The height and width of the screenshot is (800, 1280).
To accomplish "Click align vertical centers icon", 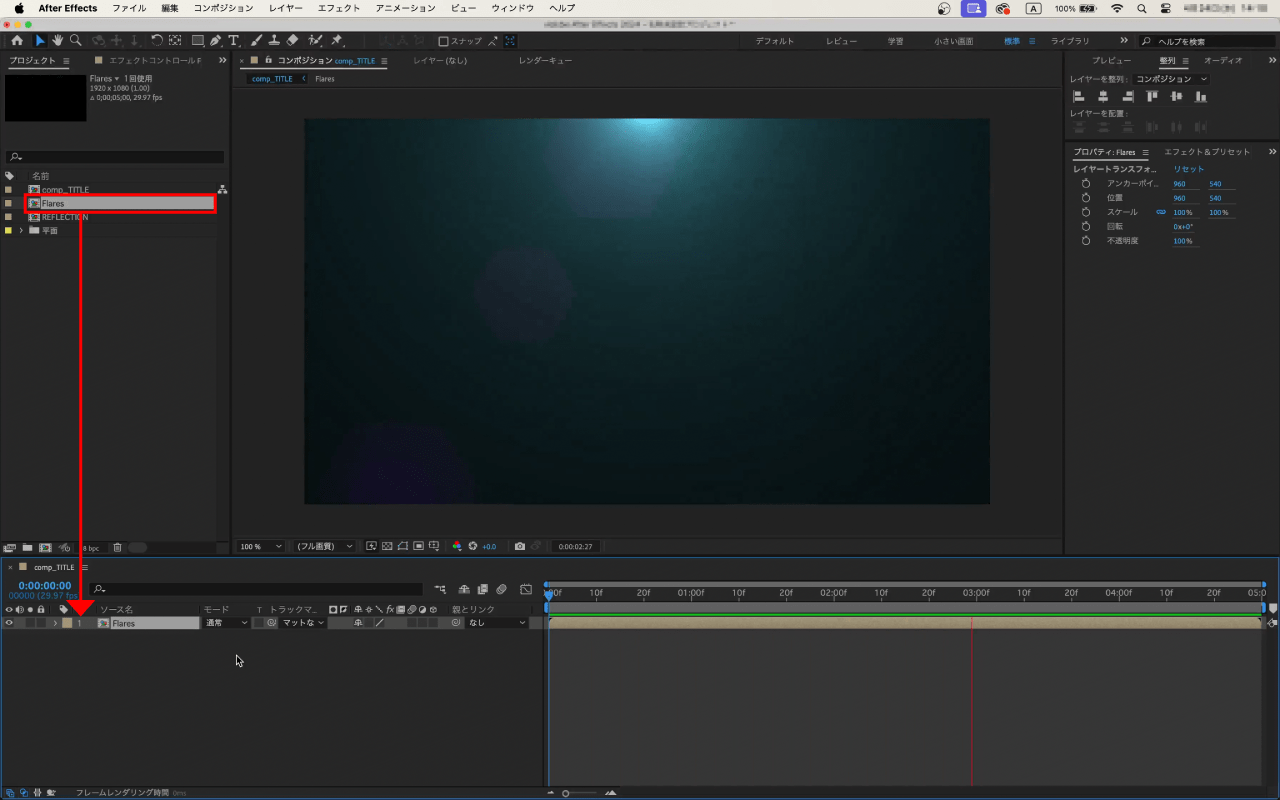I will pyautogui.click(x=1176, y=96).
